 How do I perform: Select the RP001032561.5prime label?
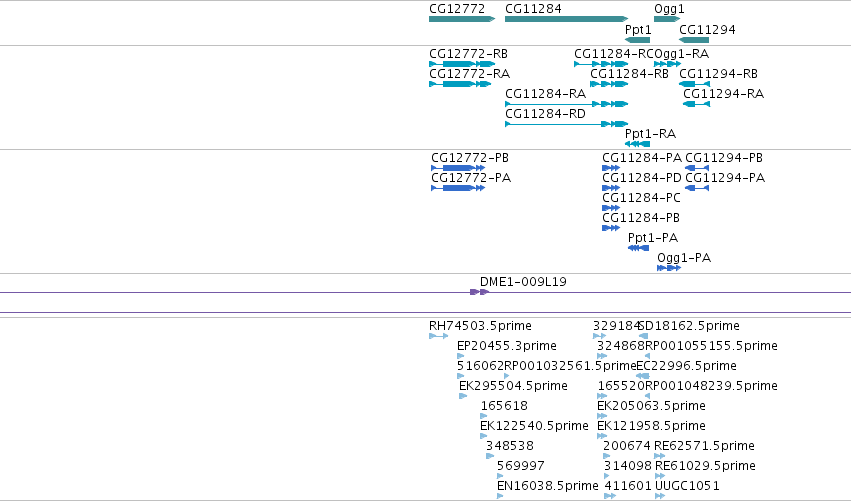pos(570,366)
